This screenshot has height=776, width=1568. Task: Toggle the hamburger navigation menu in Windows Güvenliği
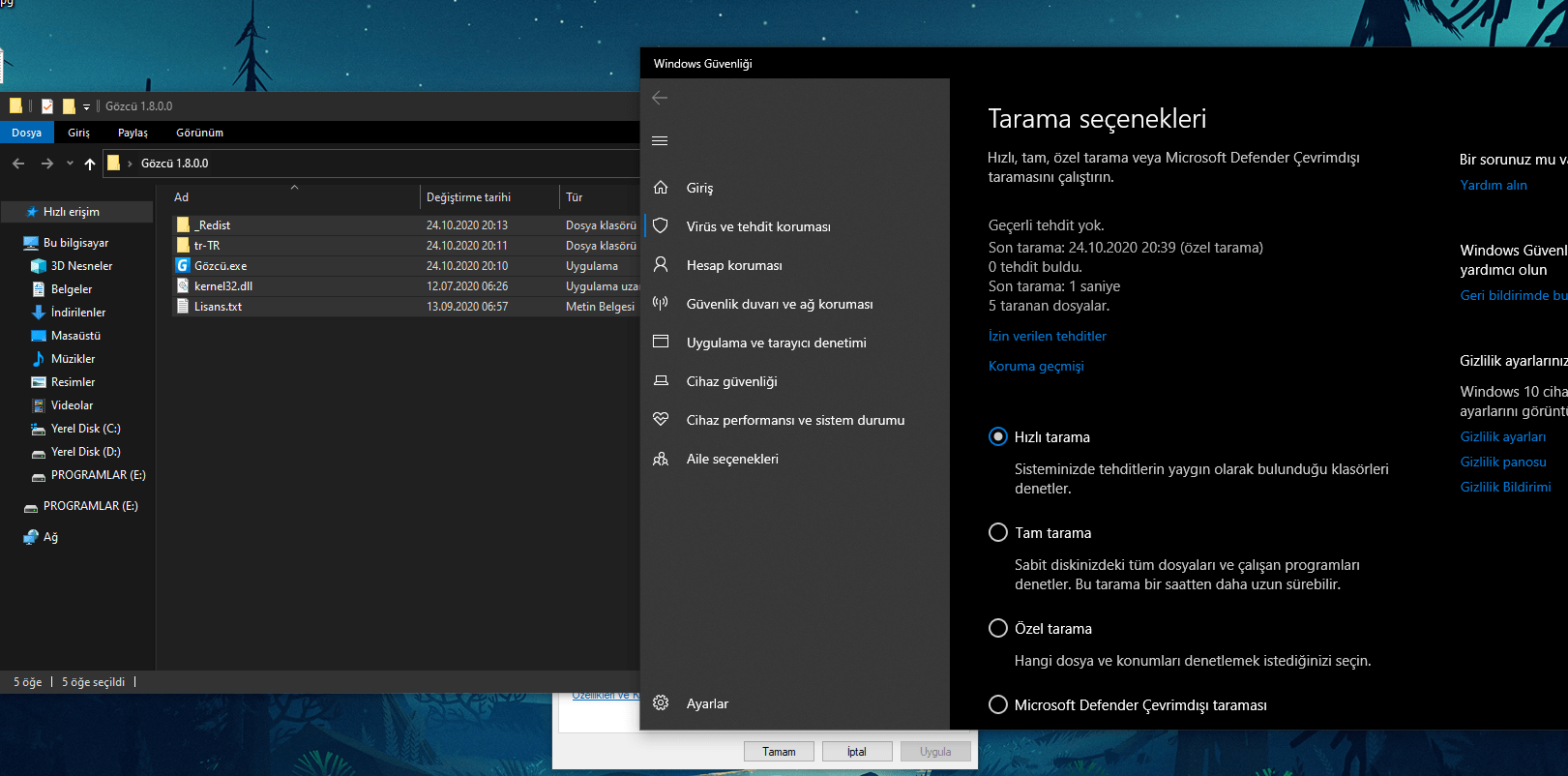pyautogui.click(x=660, y=141)
